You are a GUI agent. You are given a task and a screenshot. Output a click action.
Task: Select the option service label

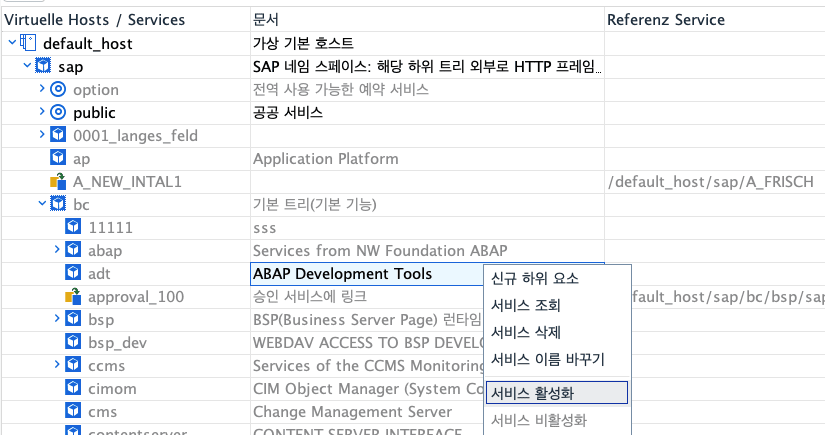point(96,90)
